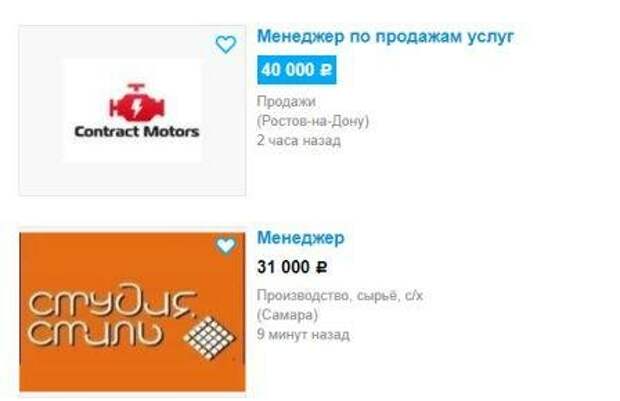Viewport: 620px width, 401px height.
Task: Click the ruble sign beside 31 000
Action: click(321, 268)
